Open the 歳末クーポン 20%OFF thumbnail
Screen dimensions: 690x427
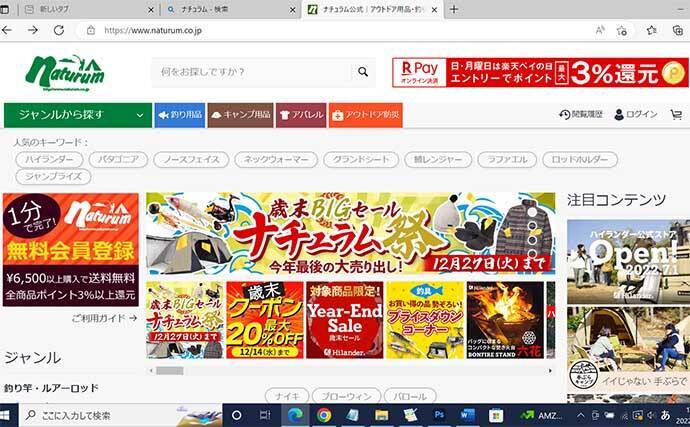click(x=265, y=320)
